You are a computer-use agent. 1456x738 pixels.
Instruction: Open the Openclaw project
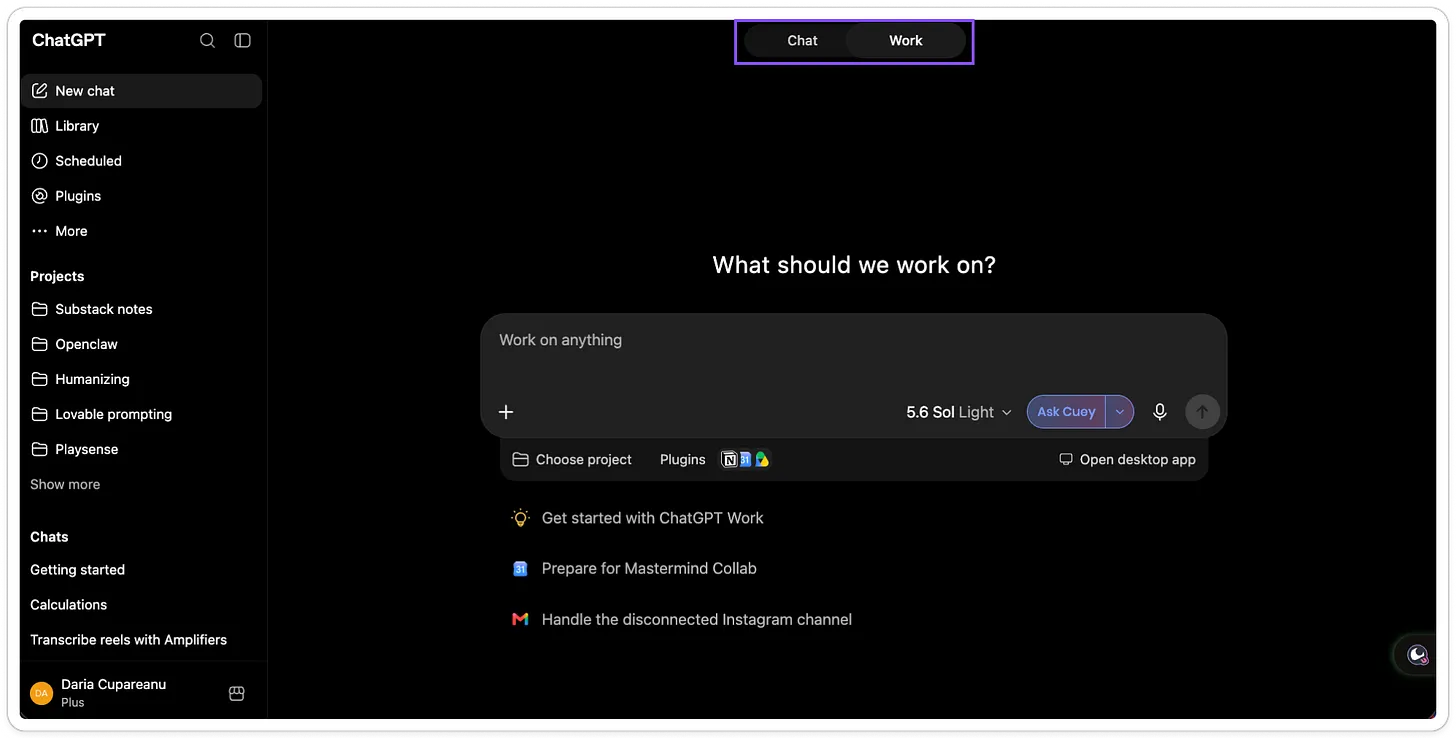pos(141,344)
